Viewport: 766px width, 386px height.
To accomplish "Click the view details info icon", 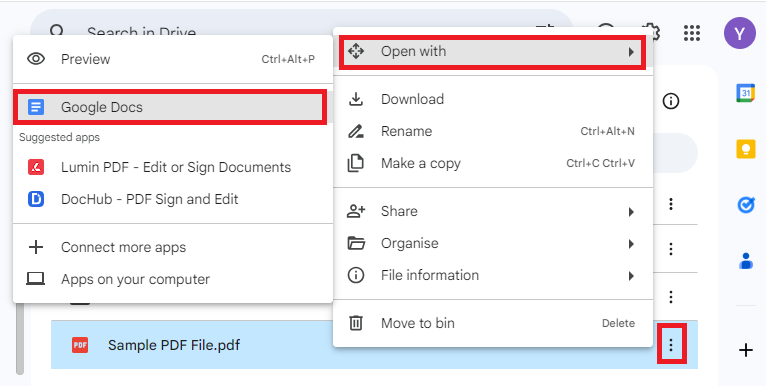I will coord(671,101).
